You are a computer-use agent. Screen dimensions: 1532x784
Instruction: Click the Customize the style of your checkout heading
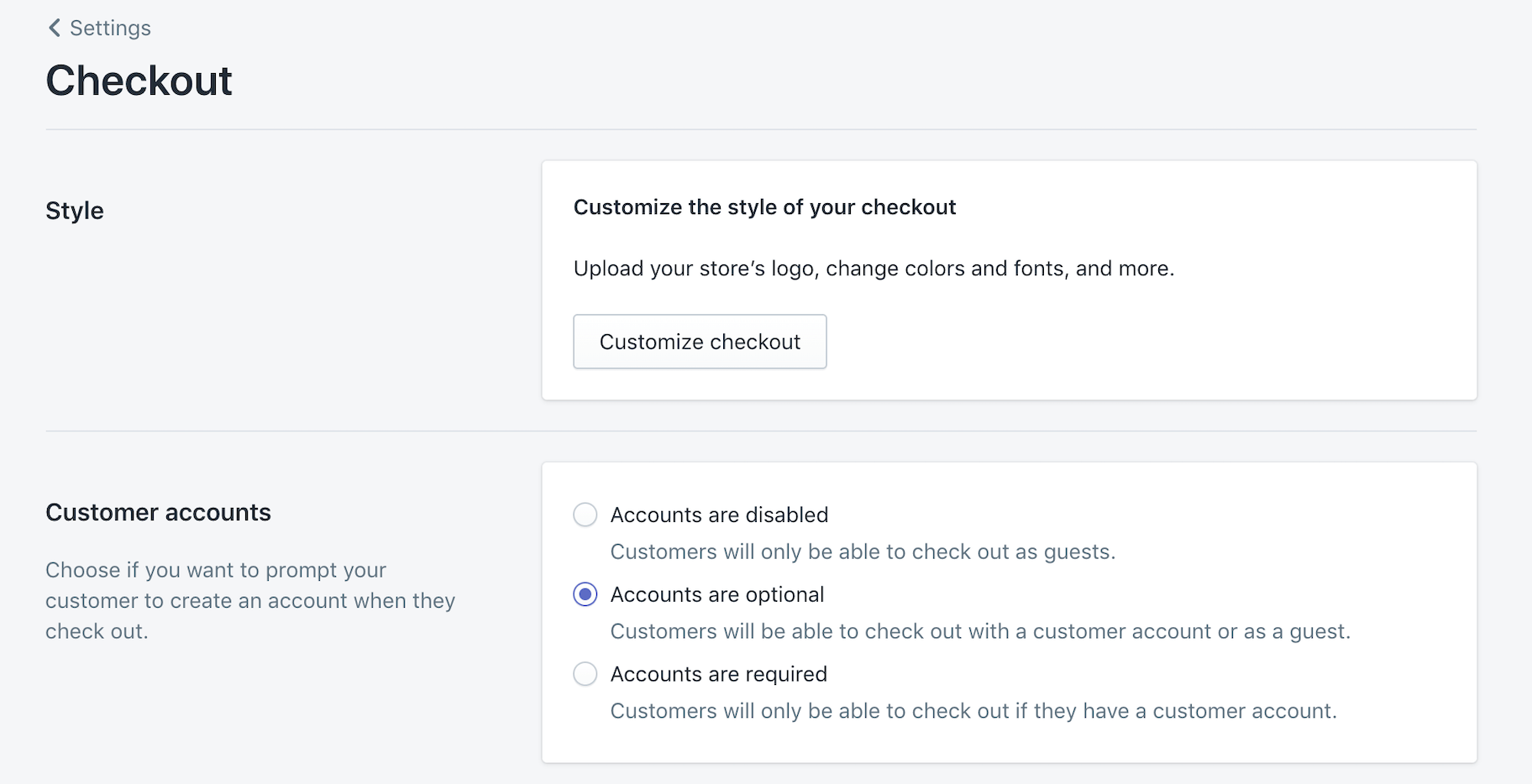pos(764,206)
